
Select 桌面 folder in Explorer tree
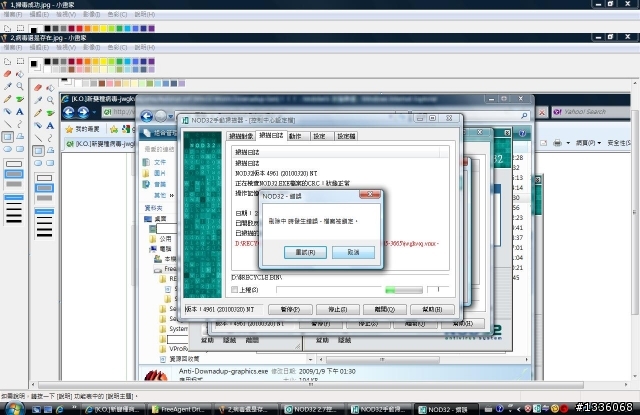pos(160,219)
